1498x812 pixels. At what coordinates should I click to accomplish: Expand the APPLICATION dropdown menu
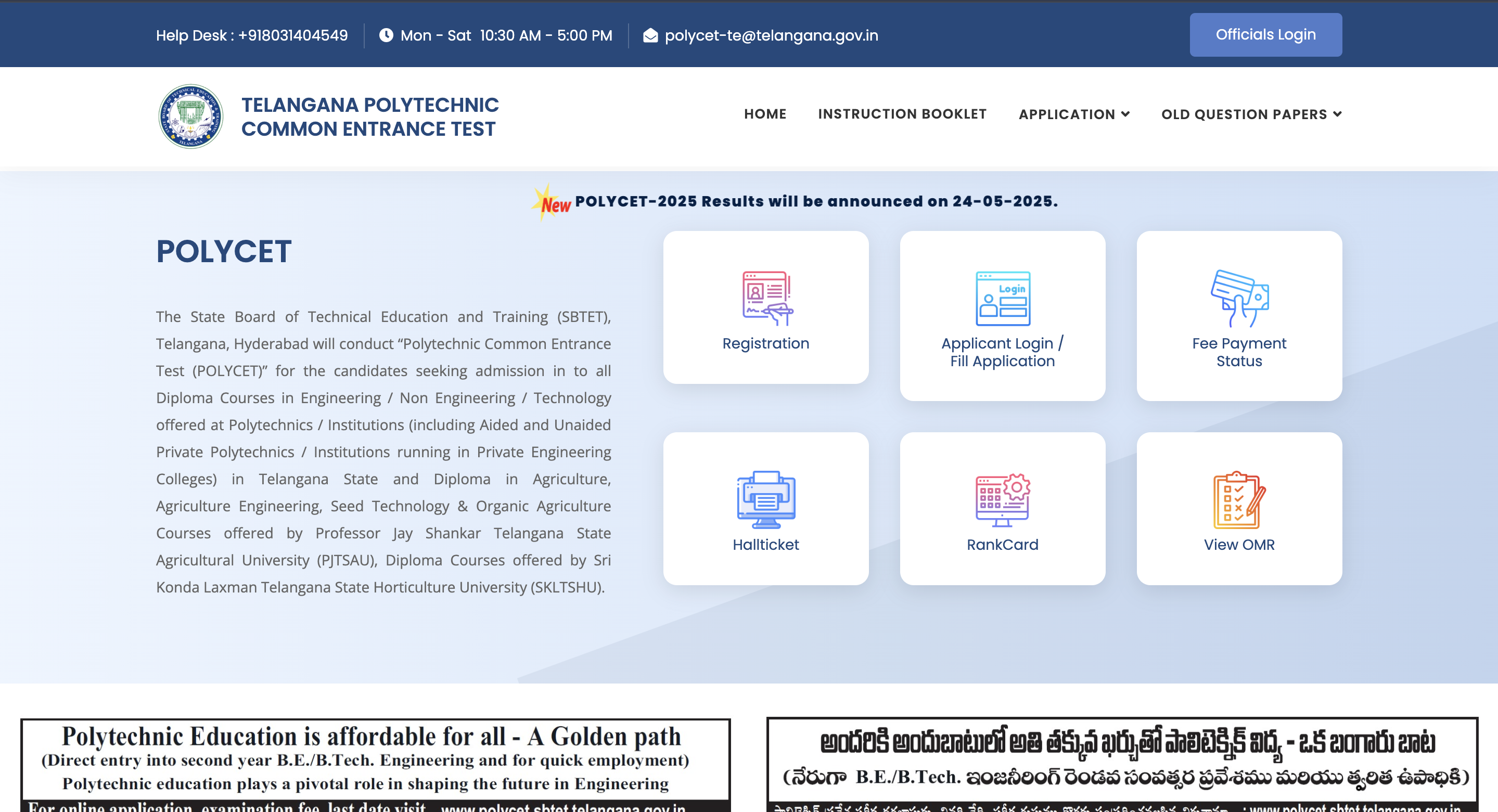tap(1073, 114)
